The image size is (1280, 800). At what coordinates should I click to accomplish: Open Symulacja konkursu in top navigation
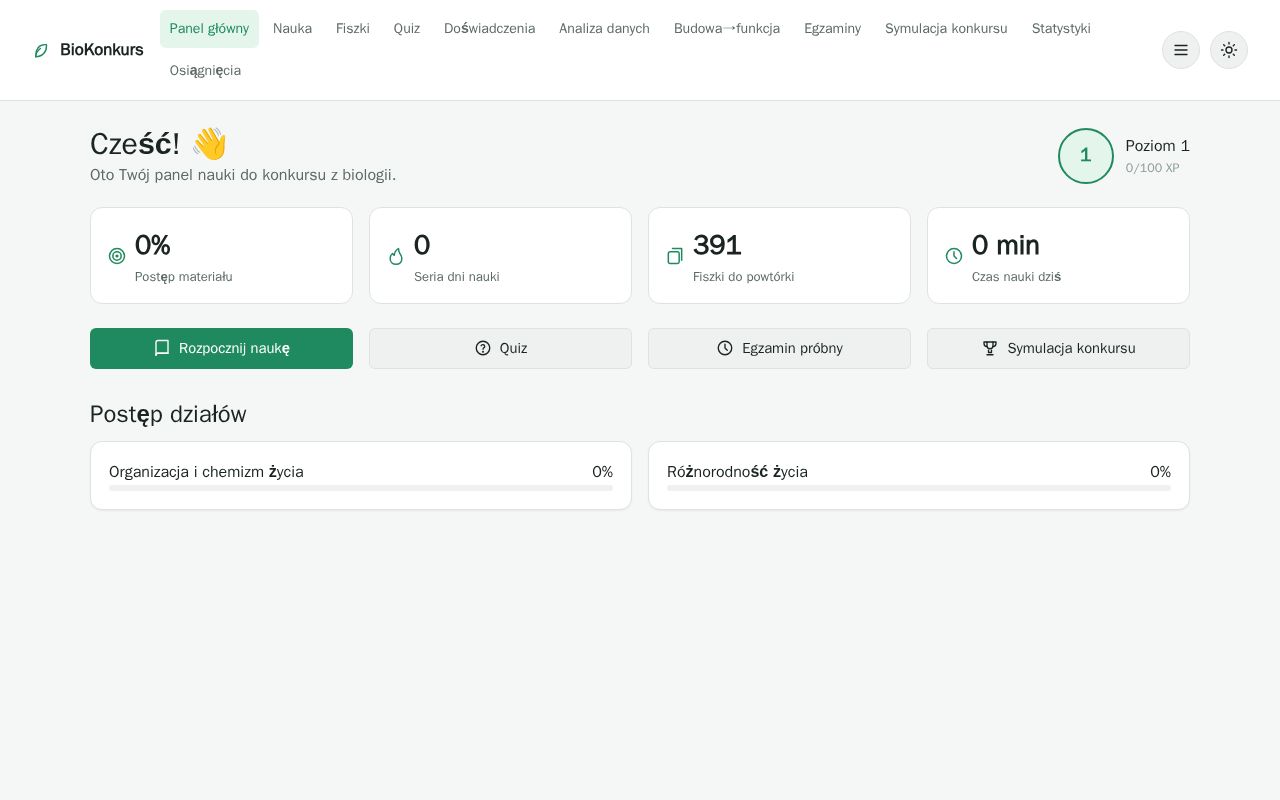tap(946, 29)
